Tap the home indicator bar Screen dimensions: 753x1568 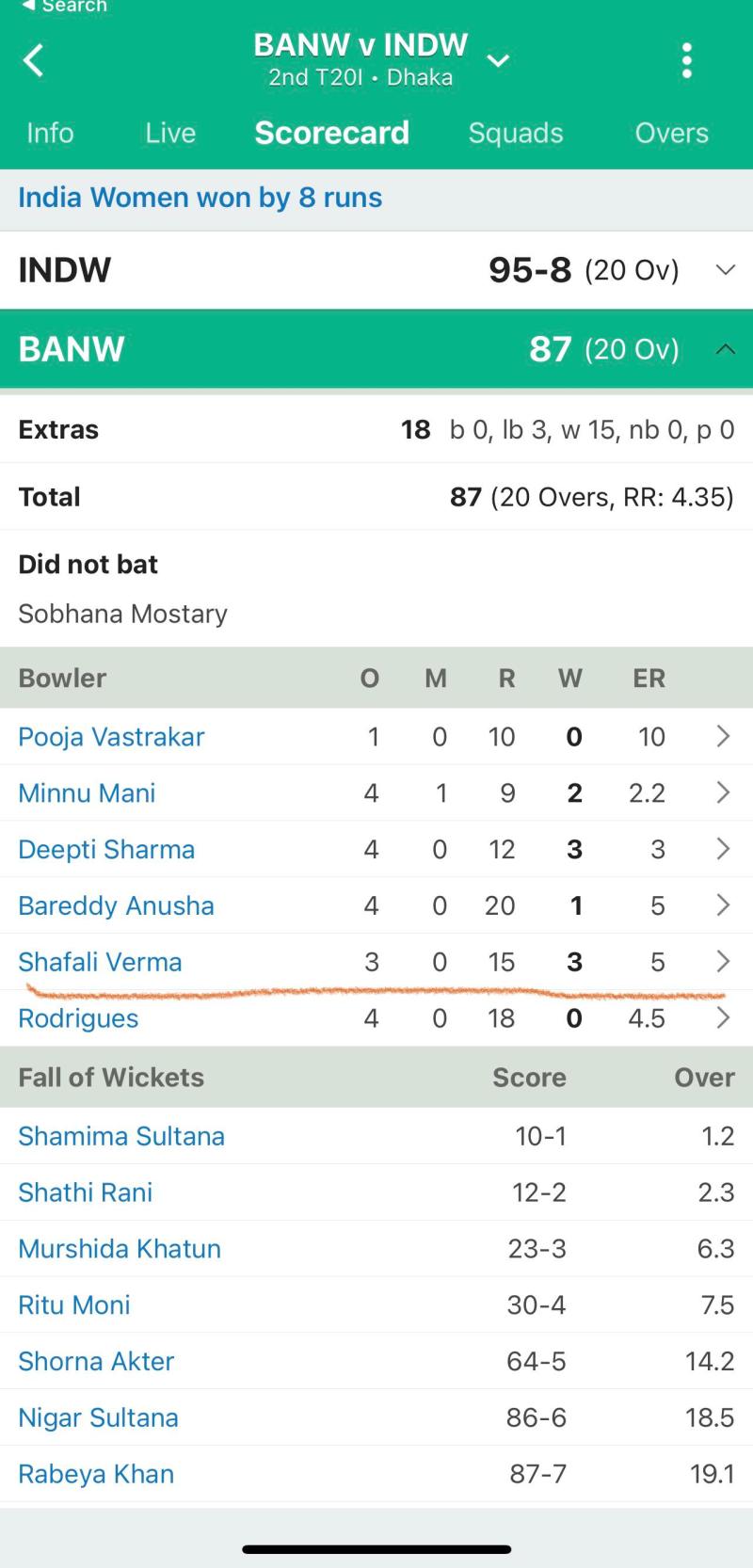pyautogui.click(x=376, y=1549)
